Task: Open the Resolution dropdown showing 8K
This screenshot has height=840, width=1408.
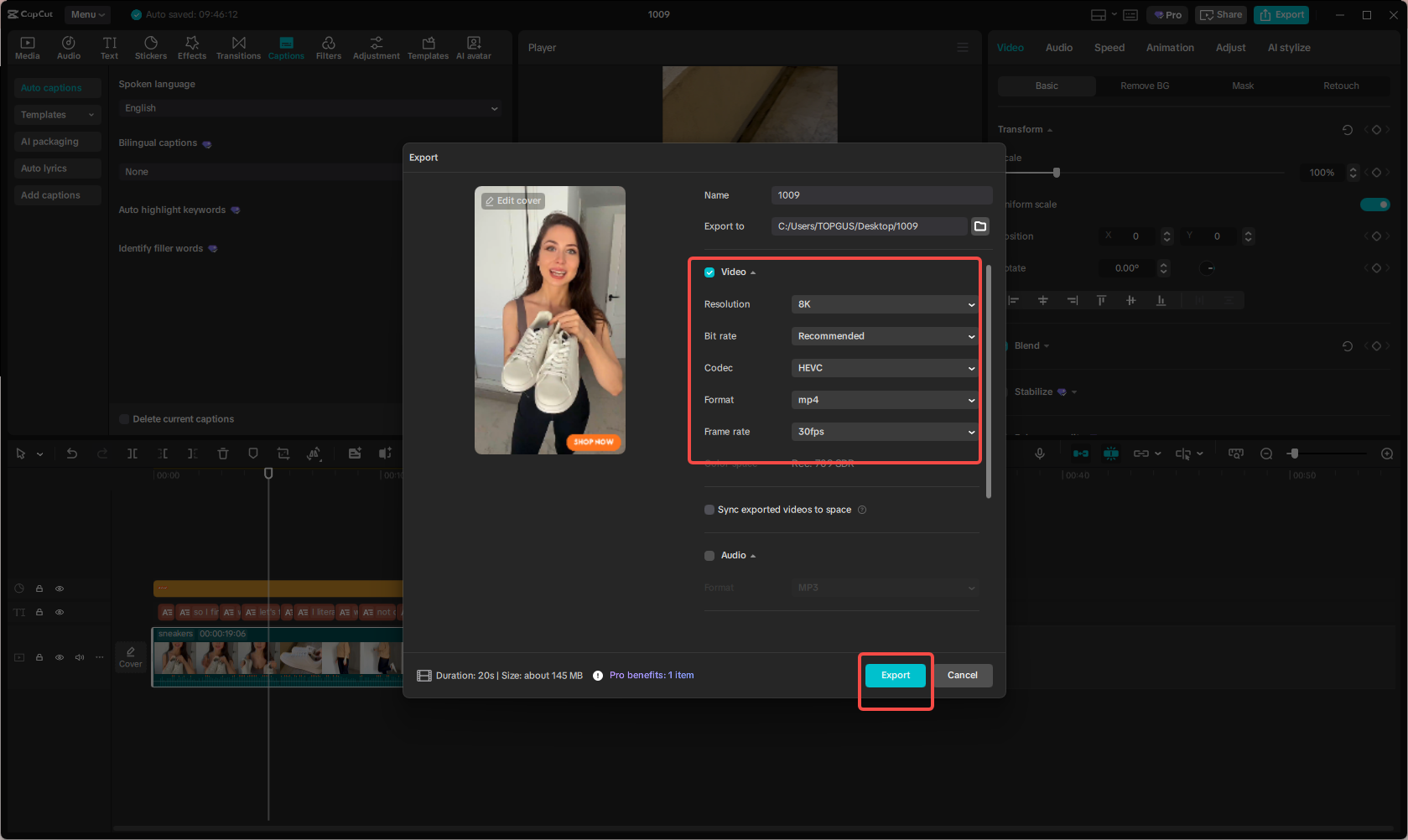Action: click(x=884, y=303)
